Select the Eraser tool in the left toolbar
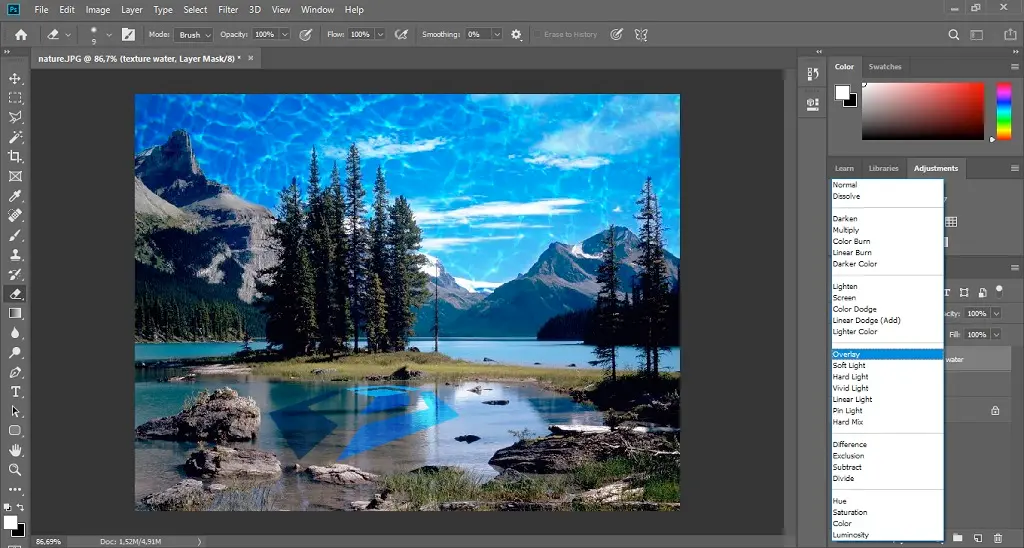Viewport: 1024px width, 548px height. (x=15, y=294)
